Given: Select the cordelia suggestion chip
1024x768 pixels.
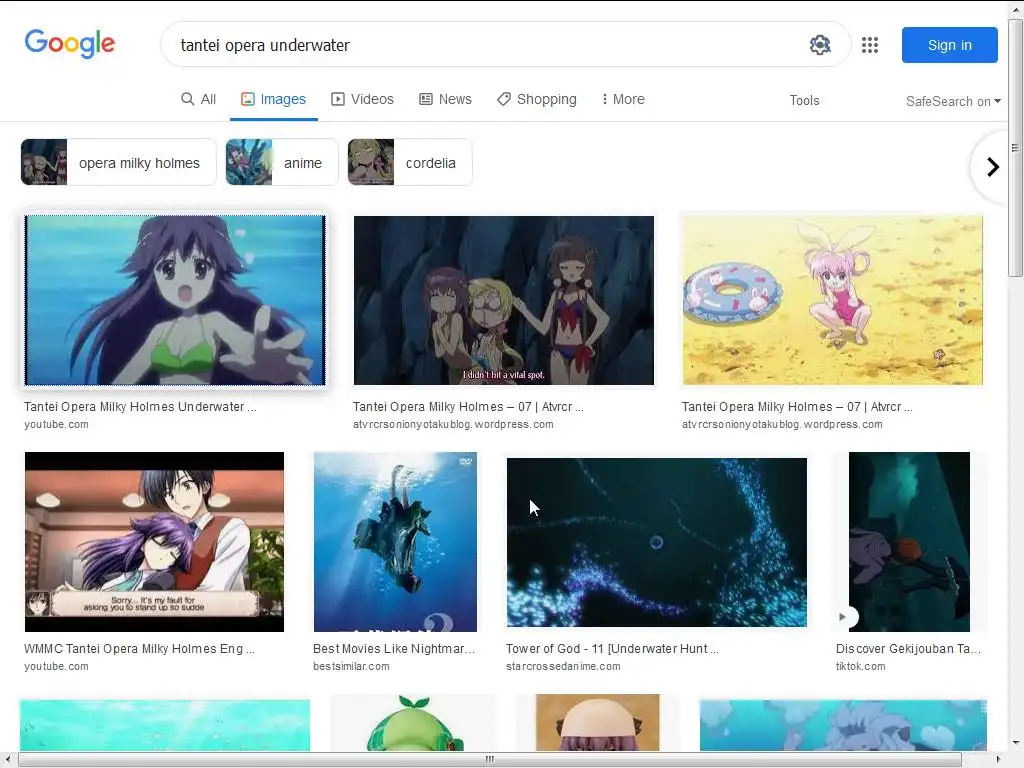Looking at the screenshot, I should click(409, 163).
